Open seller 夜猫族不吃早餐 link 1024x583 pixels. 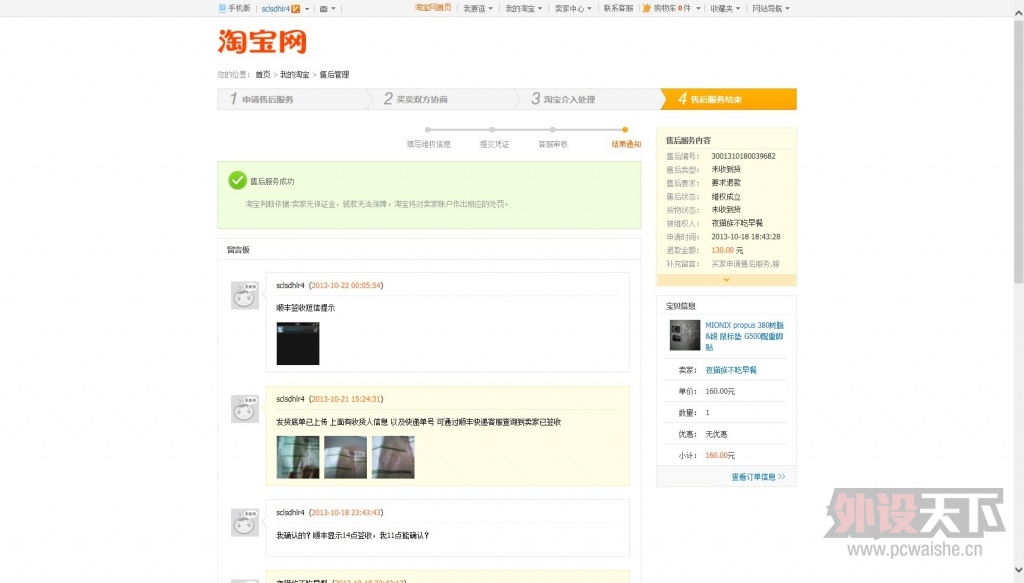pyautogui.click(x=731, y=370)
